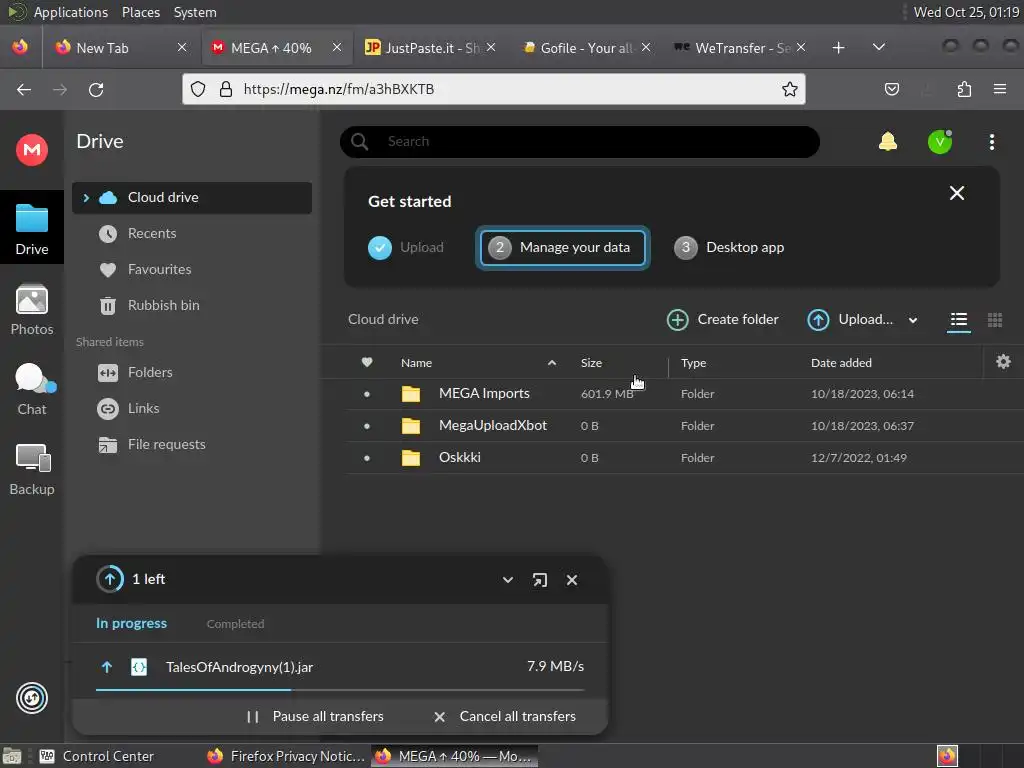This screenshot has height=768, width=1024.
Task: Select the Oskkki folder
Action: 684,458
